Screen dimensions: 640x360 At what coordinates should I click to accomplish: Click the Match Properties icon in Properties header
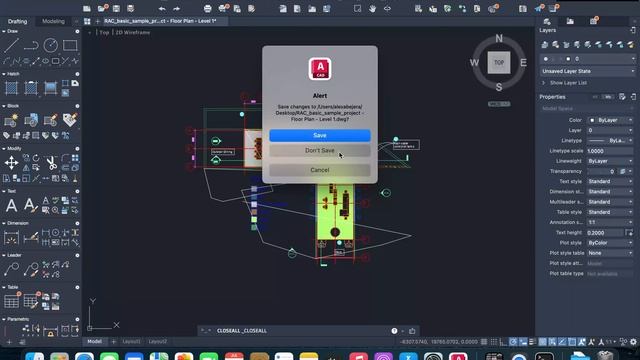(x=622, y=97)
